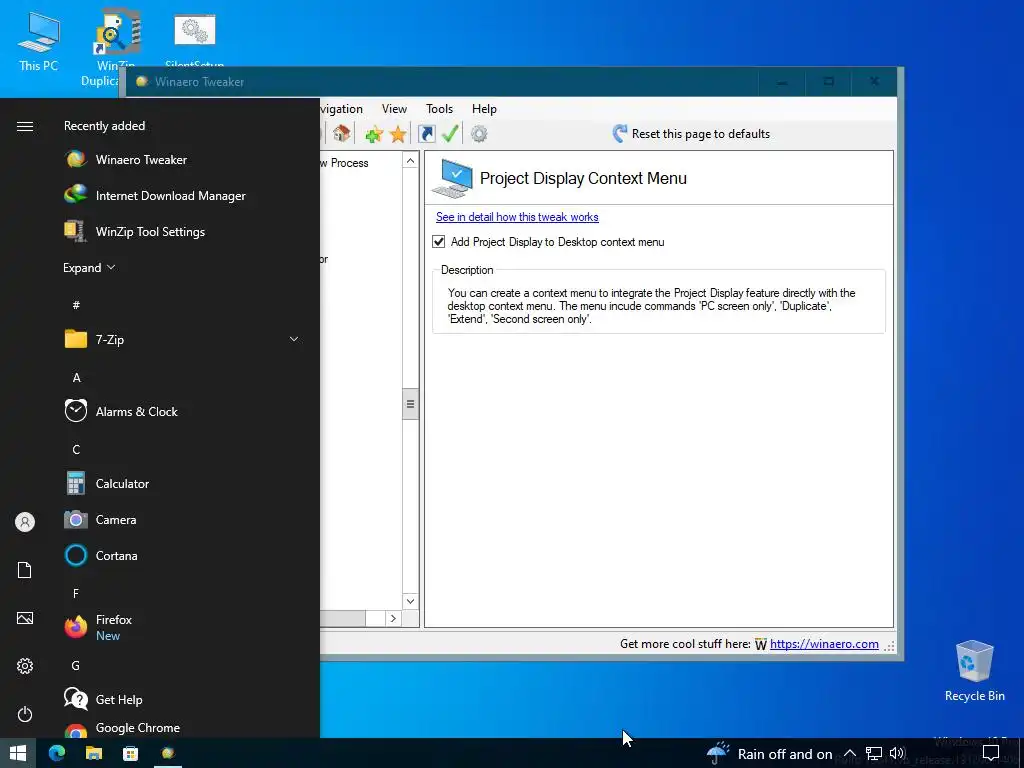Launch Google Chrome from Start menu
Screen dimensions: 1024x768
(x=182, y=728)
